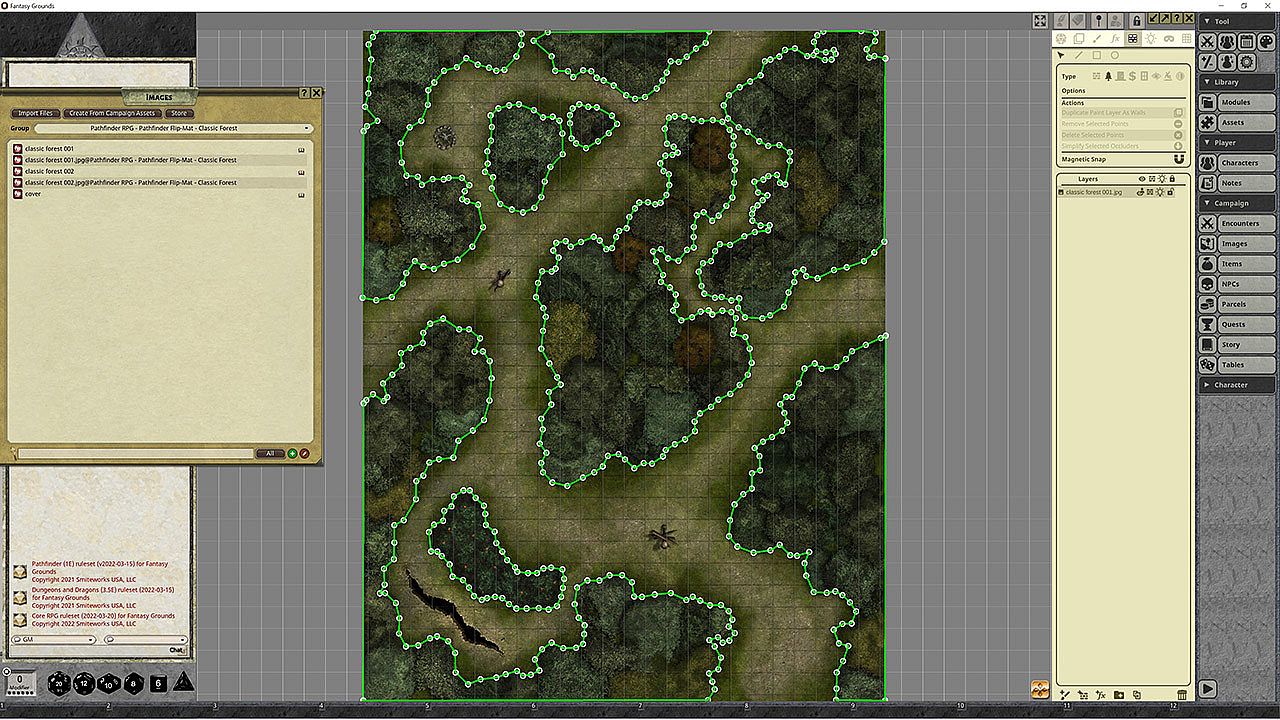1280x720 pixels.
Task: Click the Store button
Action: (x=178, y=113)
